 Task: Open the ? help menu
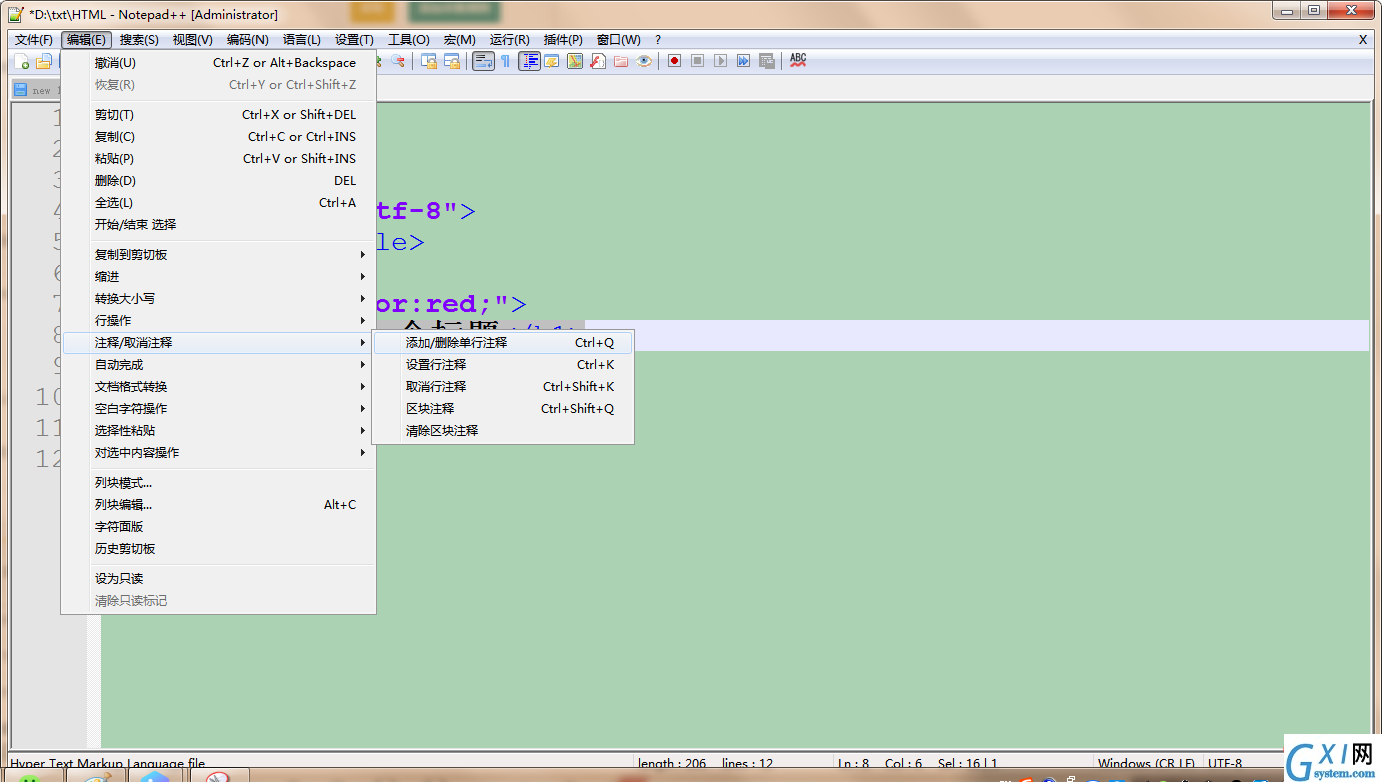658,40
